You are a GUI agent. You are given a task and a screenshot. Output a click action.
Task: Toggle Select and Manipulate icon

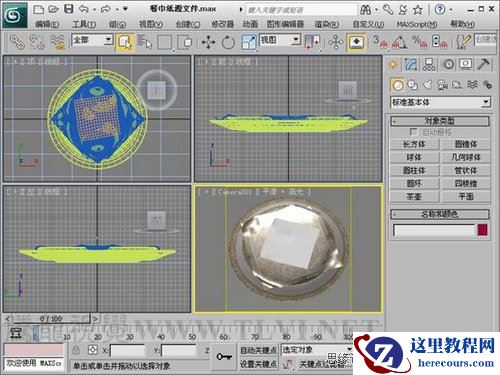pyautogui.click(x=336, y=42)
